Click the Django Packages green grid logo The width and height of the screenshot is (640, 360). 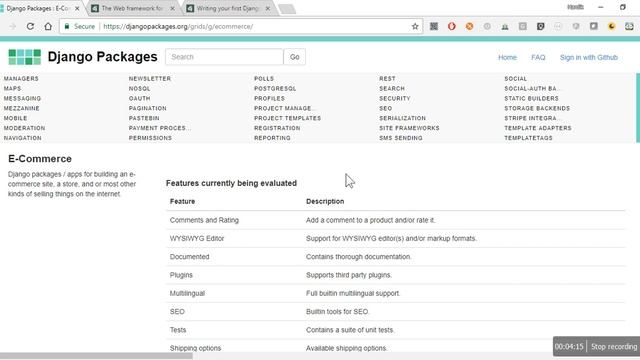point(24,57)
